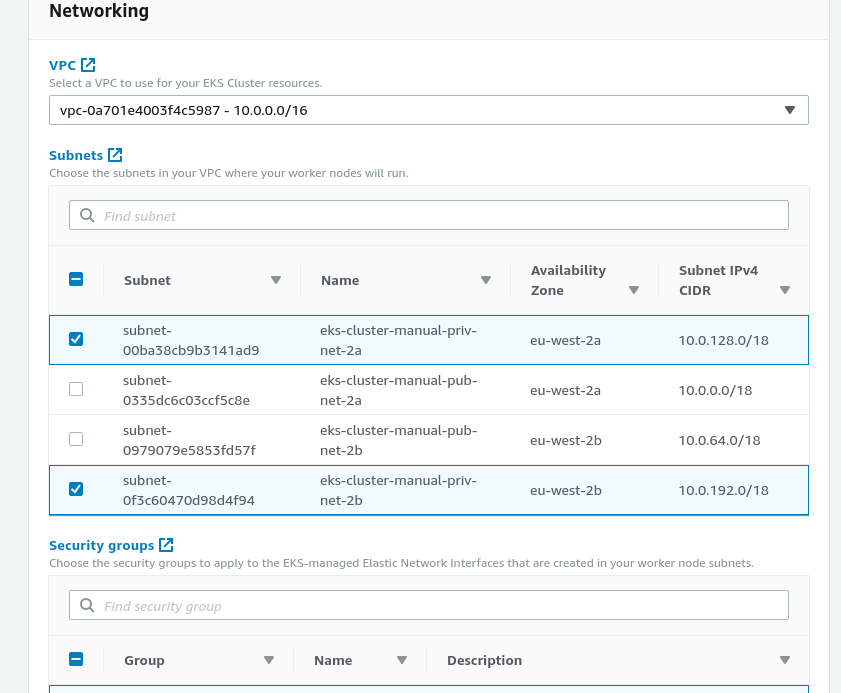Toggle the select-all subnets header checkbox

pyautogui.click(x=76, y=279)
